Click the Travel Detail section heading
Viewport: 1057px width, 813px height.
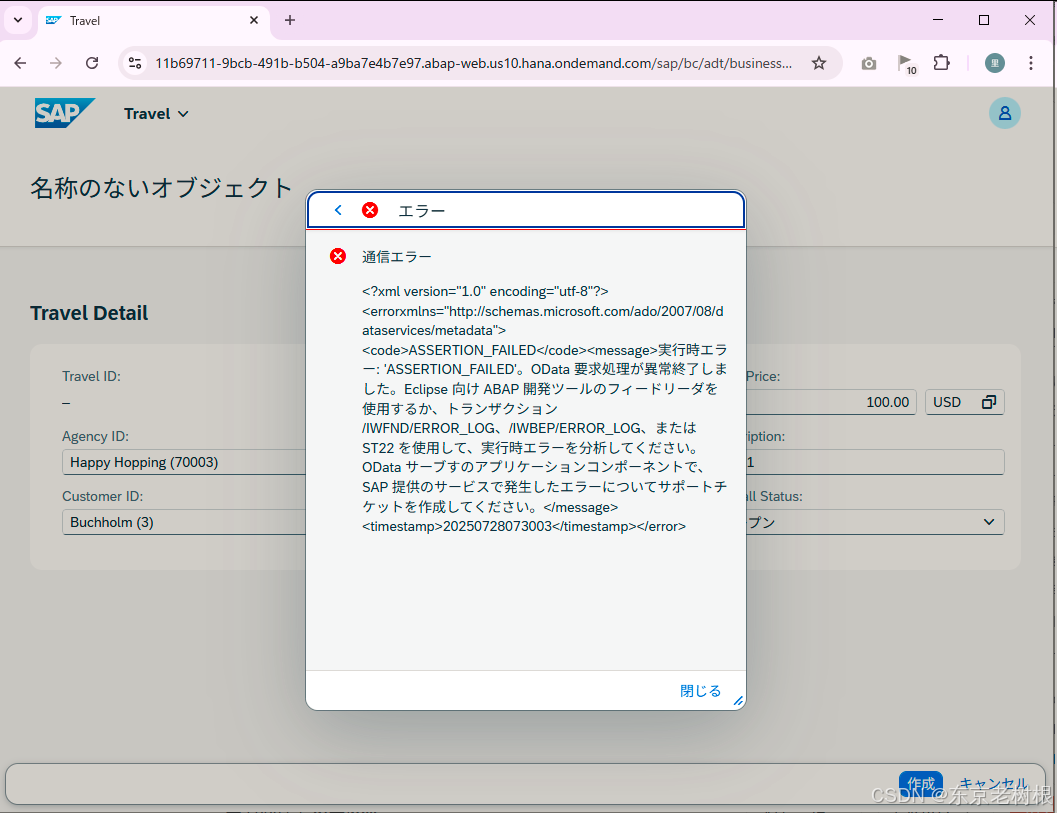click(x=89, y=313)
